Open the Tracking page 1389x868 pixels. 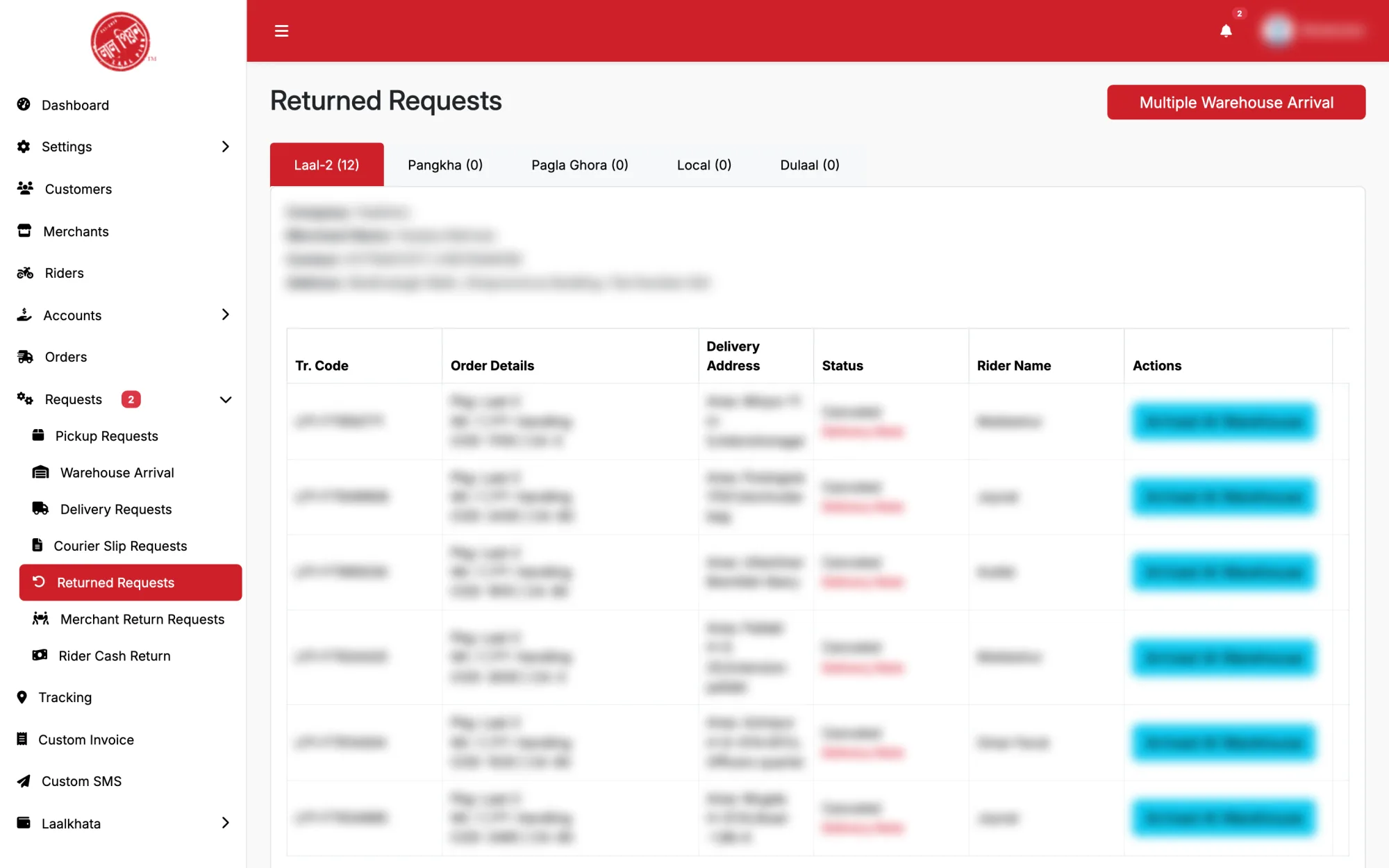(65, 697)
